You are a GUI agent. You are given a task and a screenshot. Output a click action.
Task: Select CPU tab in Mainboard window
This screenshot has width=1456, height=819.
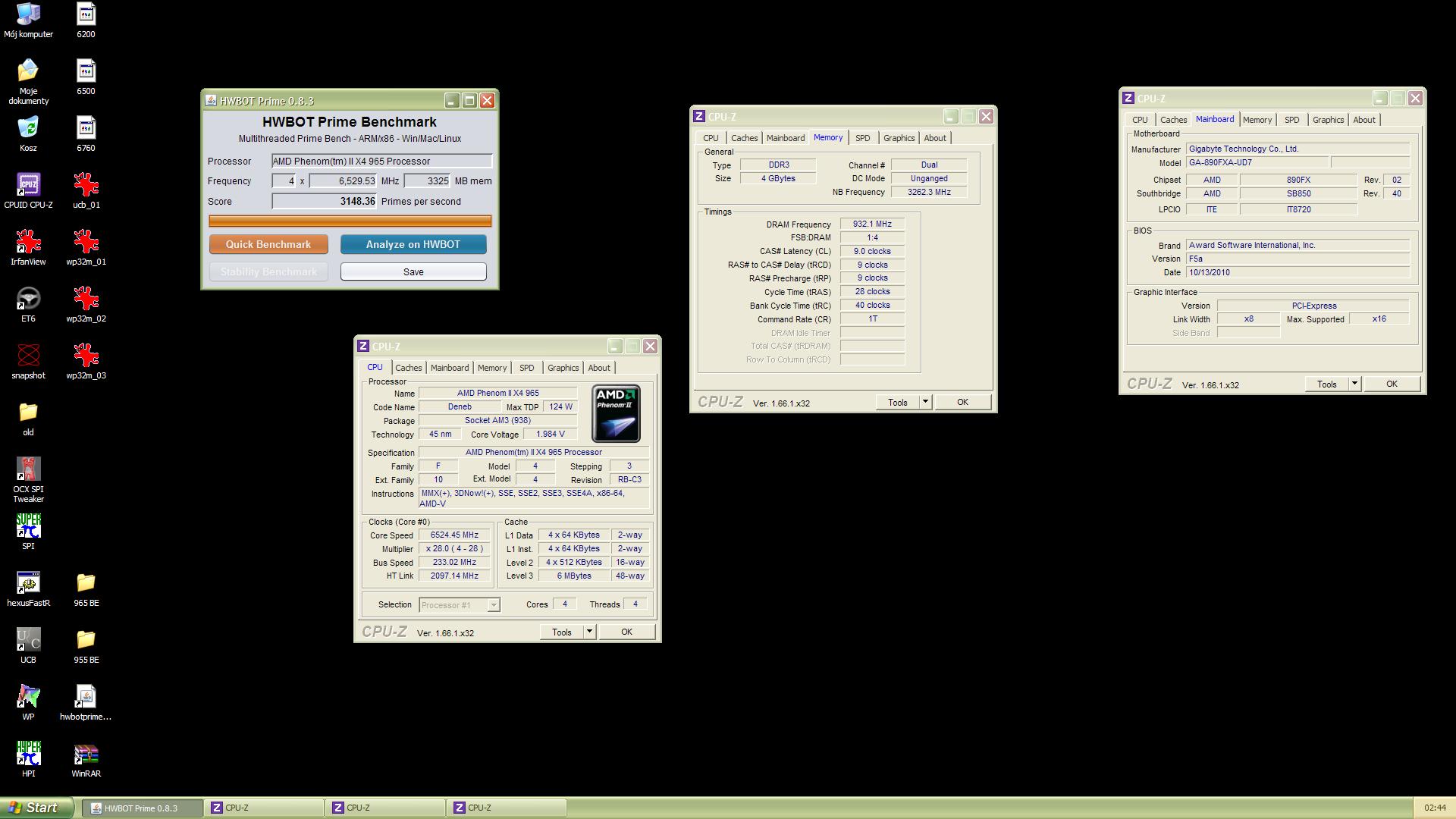coord(1140,120)
